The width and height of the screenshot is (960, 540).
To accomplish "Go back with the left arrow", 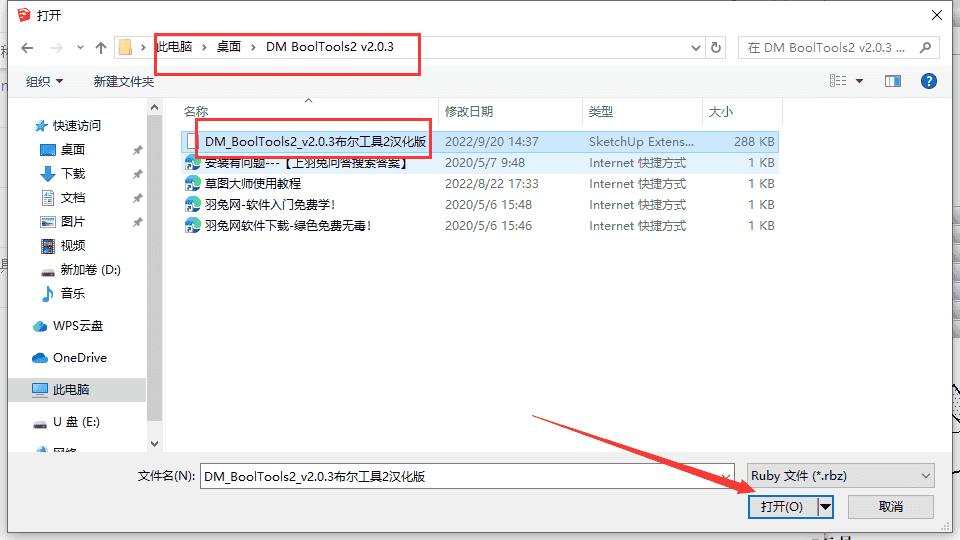I will pyautogui.click(x=28, y=48).
